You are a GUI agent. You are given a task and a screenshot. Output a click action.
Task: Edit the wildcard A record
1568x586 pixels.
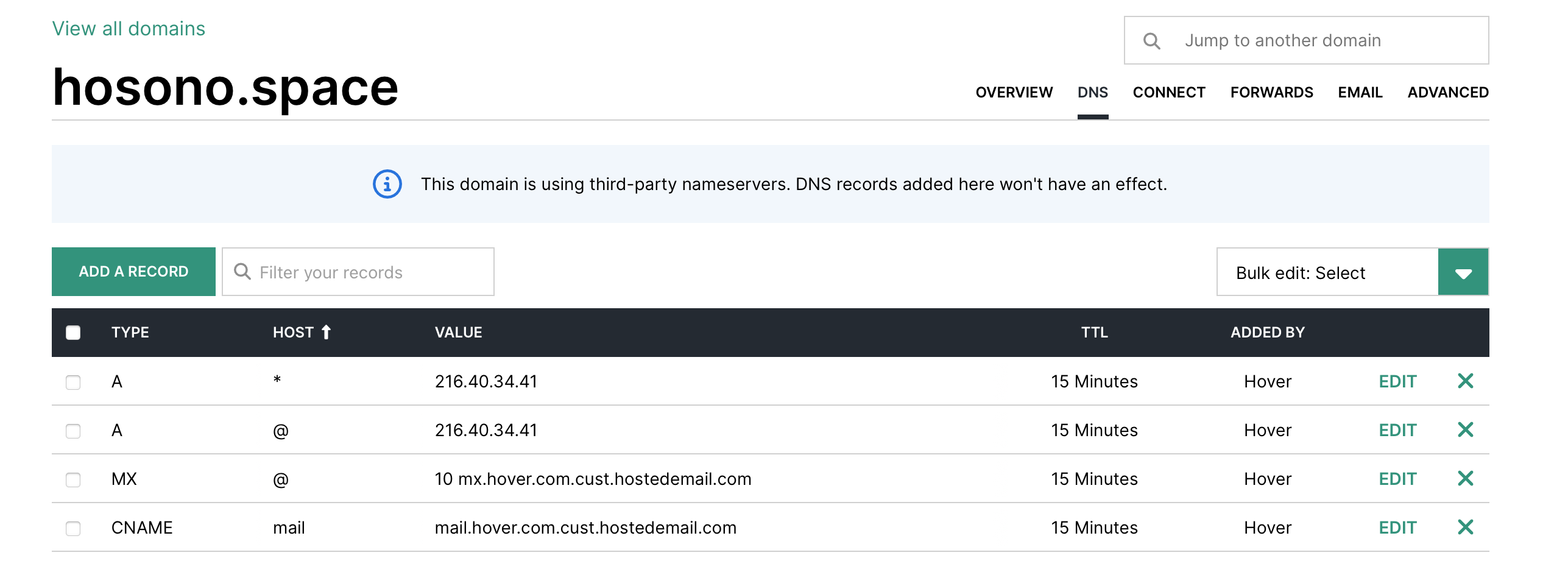click(1397, 381)
